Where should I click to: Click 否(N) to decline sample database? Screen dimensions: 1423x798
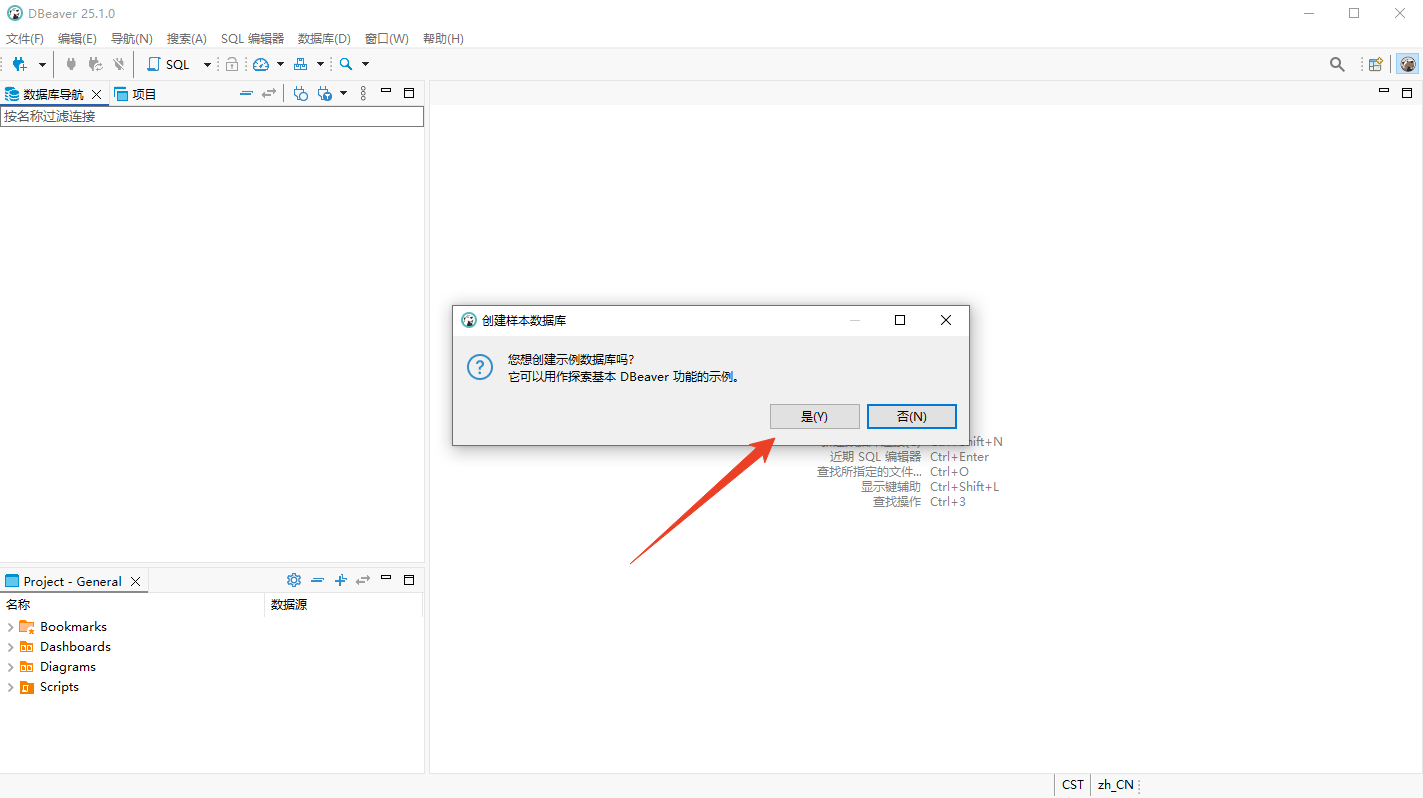tap(911, 416)
